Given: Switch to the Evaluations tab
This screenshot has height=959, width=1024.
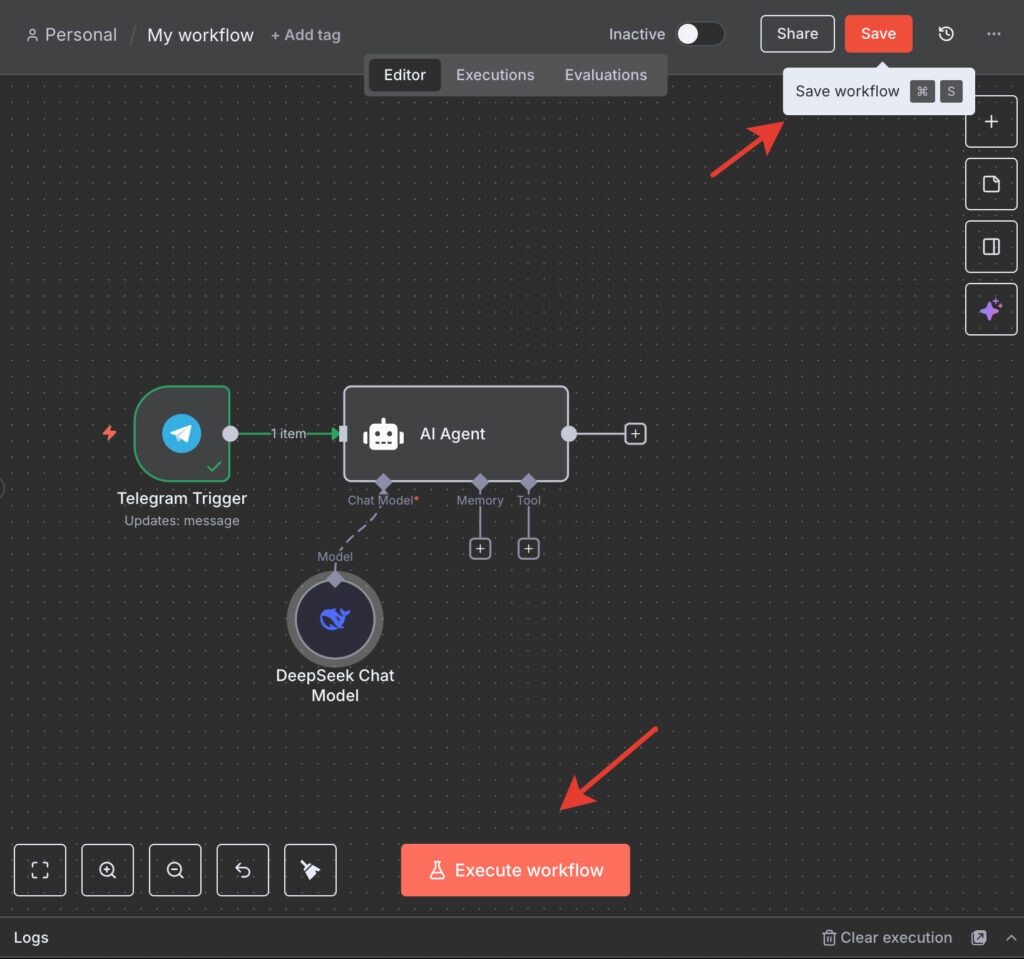Looking at the screenshot, I should click(x=605, y=75).
